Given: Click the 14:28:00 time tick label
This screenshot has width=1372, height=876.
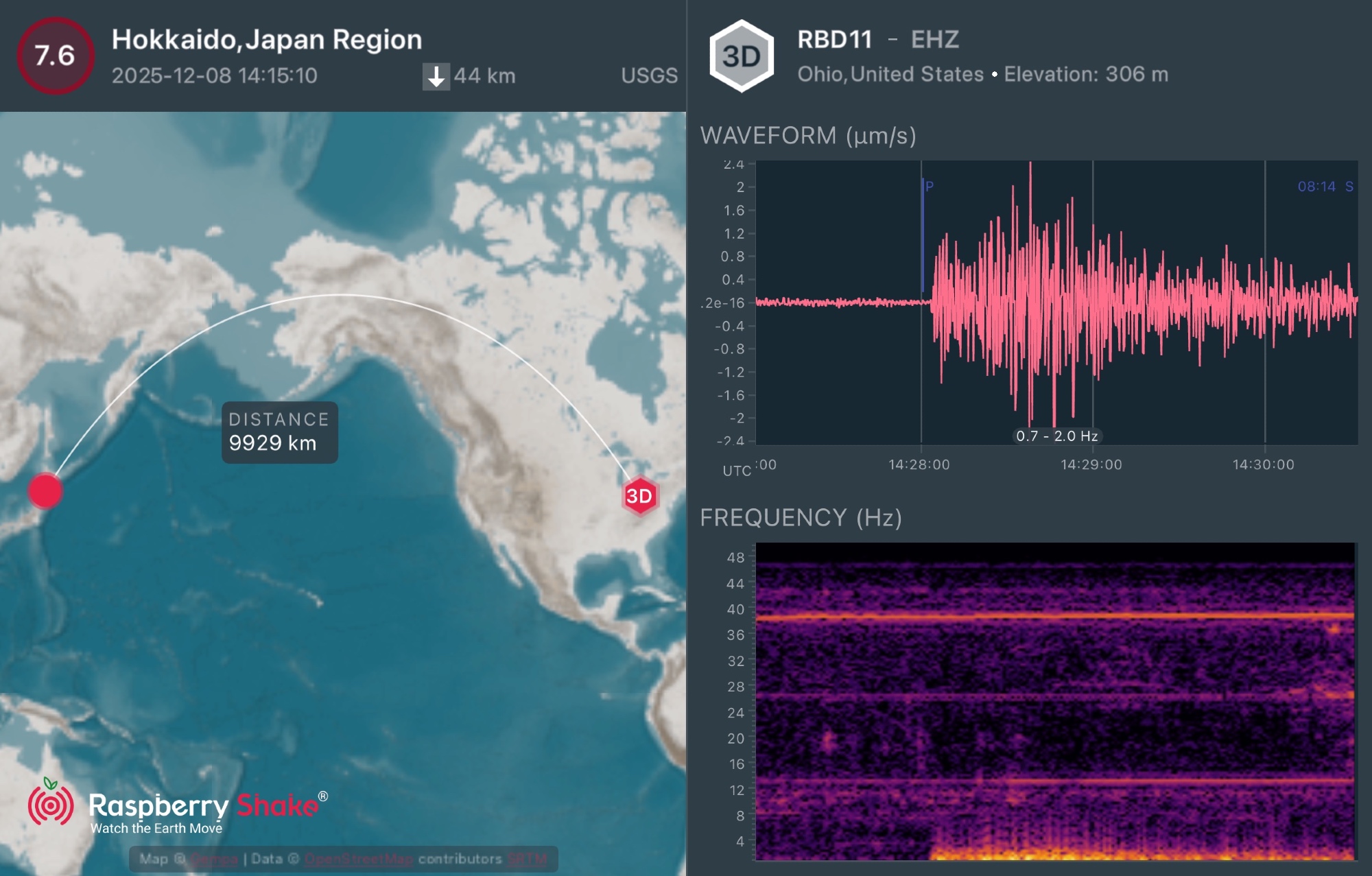Looking at the screenshot, I should pos(919,464).
